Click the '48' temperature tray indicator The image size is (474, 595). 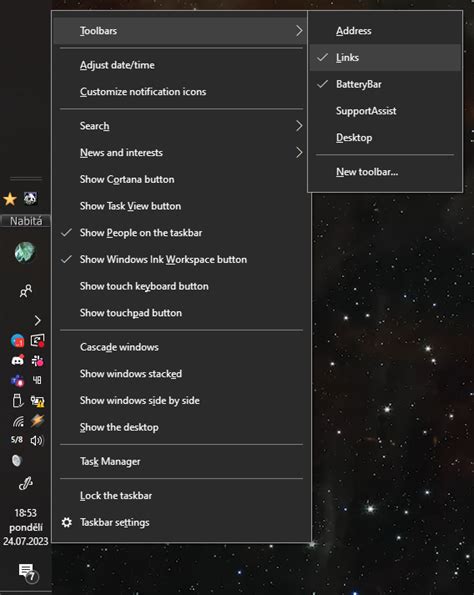[x=37, y=380]
